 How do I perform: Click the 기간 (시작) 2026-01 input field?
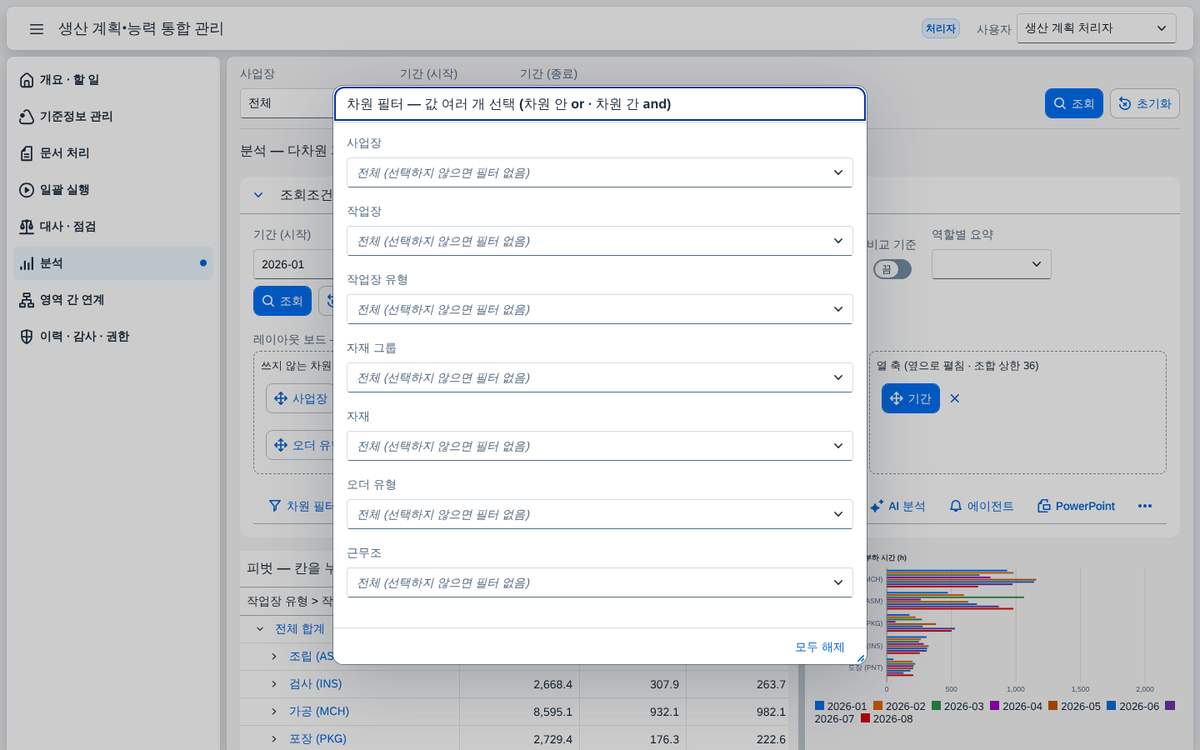(293, 264)
